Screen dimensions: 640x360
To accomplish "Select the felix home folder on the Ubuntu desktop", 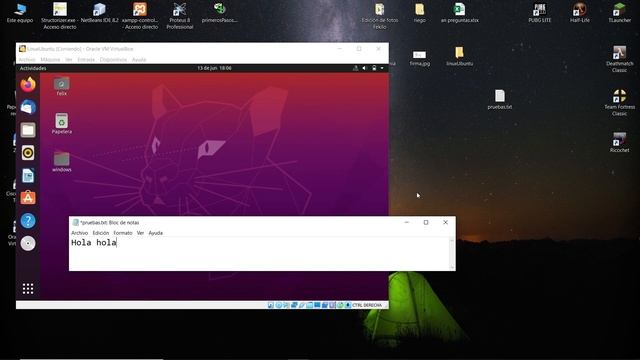I will 62,86.
